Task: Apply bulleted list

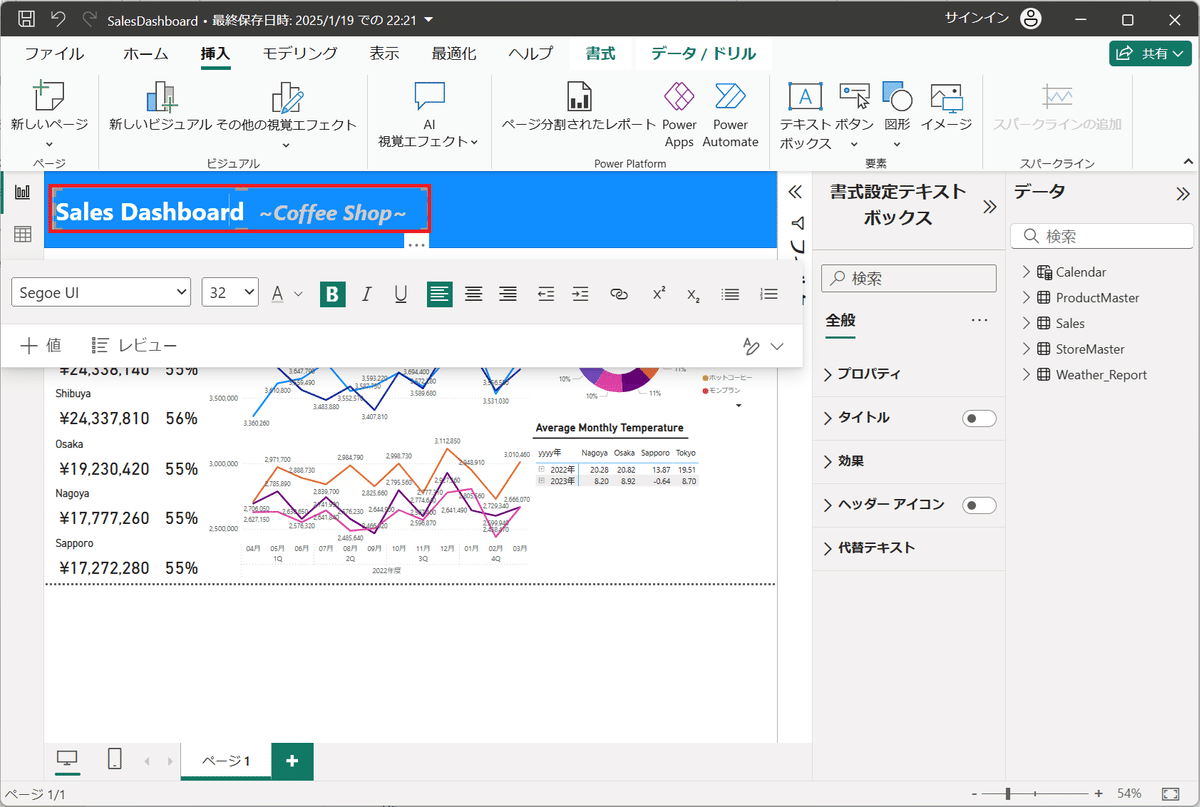Action: tap(731, 293)
